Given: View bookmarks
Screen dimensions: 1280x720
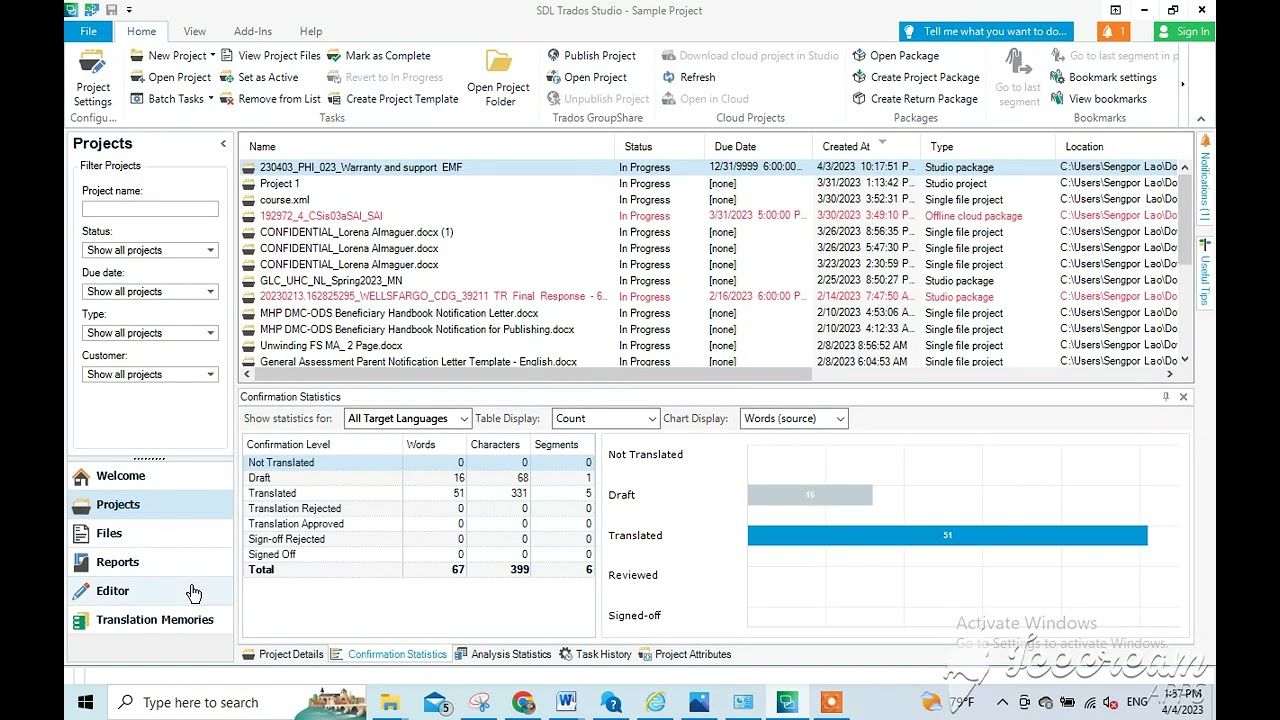Looking at the screenshot, I should 1099,99.
